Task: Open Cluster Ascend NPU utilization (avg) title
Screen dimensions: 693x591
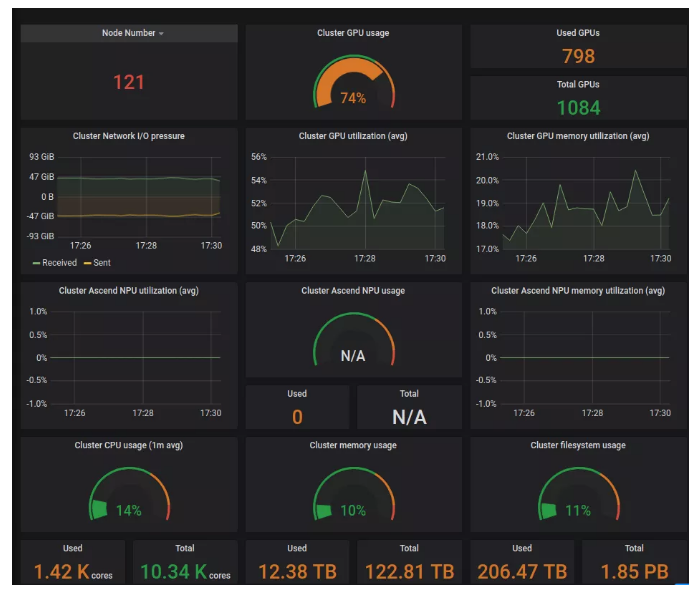Action: [129, 291]
